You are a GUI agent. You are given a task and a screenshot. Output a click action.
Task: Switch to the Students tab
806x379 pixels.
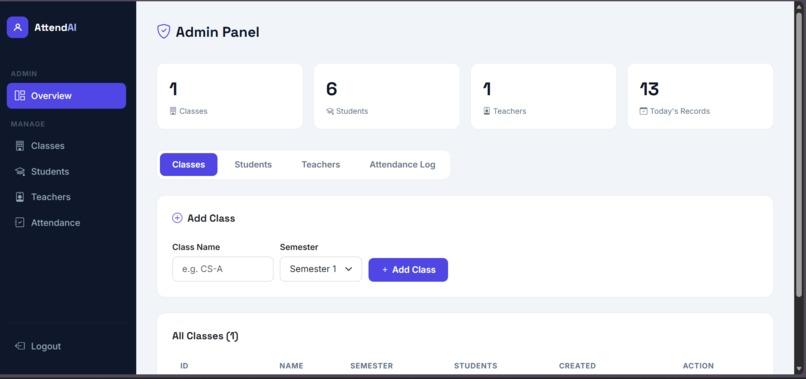[253, 165]
